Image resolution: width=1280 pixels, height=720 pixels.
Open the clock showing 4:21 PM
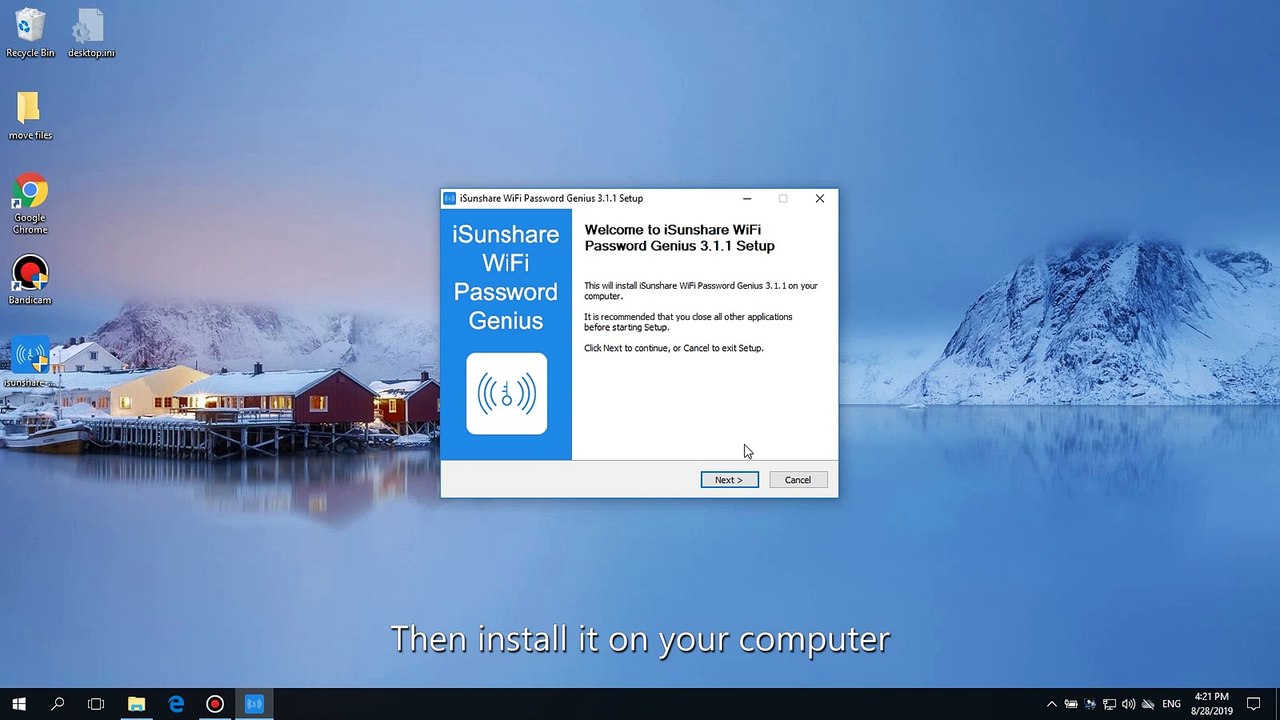(x=1212, y=704)
